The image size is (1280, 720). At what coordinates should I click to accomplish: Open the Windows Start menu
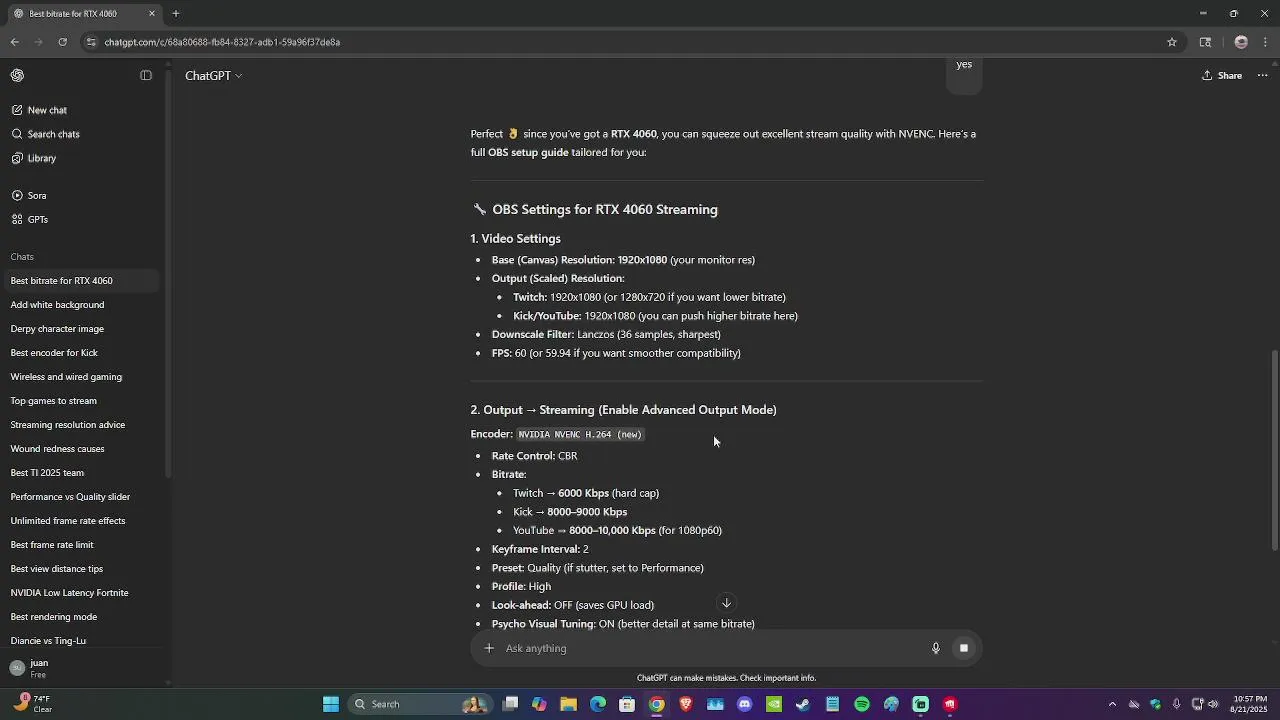click(x=331, y=704)
